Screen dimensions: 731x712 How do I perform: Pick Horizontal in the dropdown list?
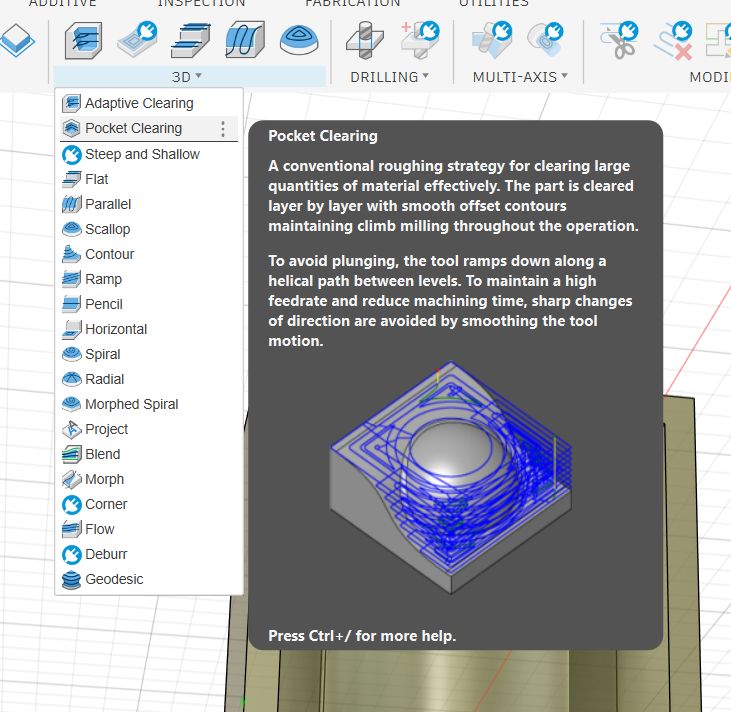(148, 329)
